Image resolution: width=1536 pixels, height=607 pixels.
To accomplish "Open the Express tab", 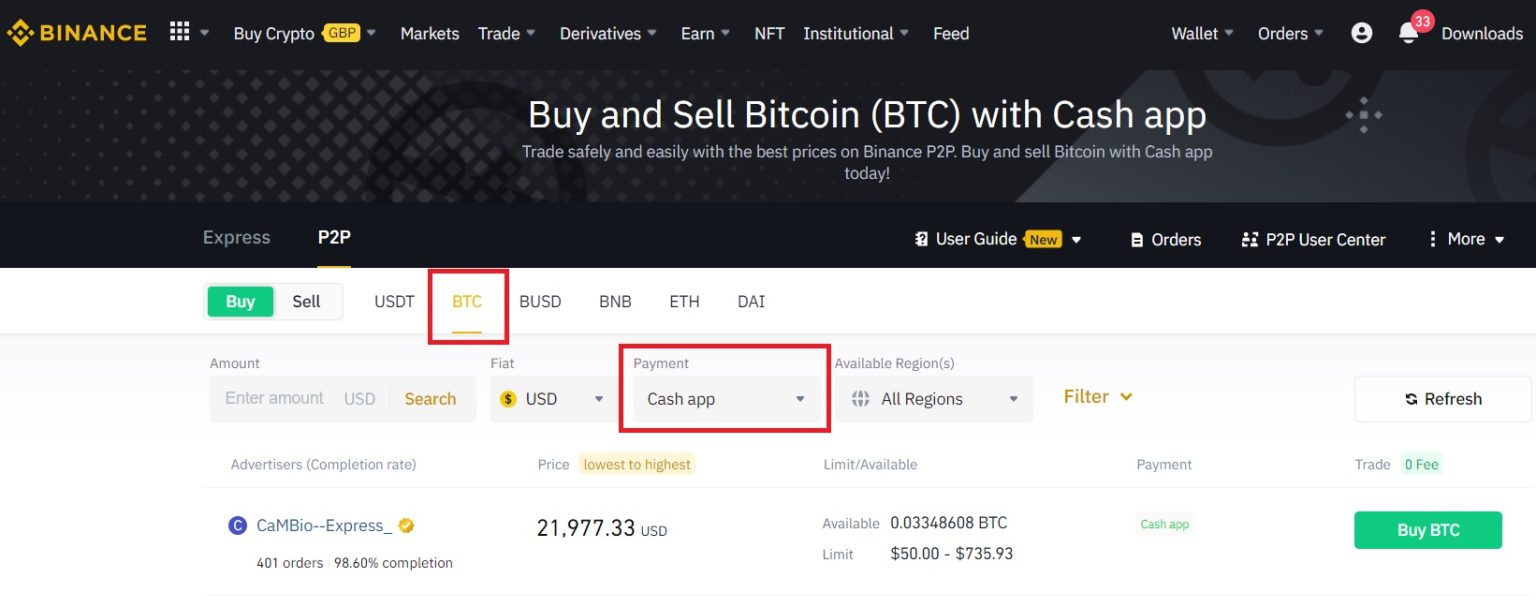I will [x=236, y=237].
